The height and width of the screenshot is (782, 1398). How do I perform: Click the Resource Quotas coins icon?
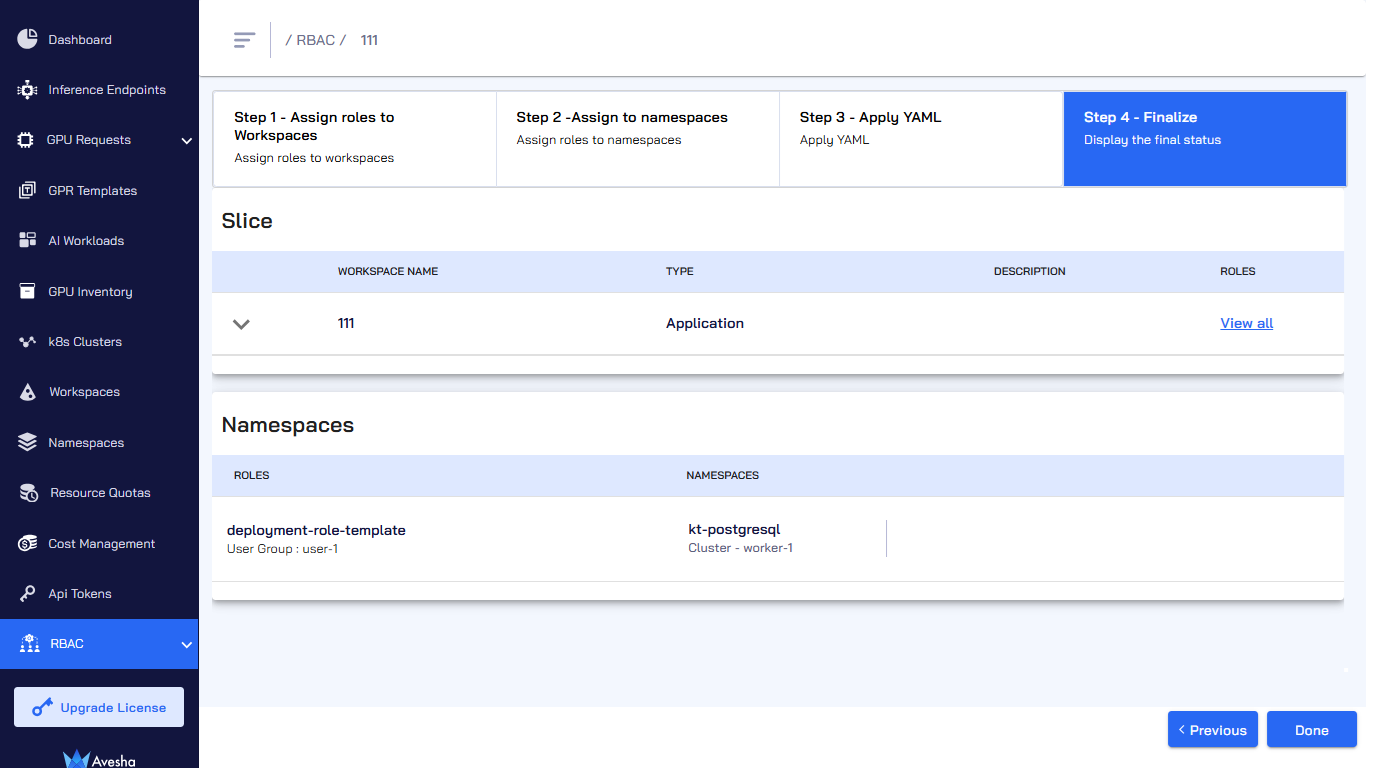tap(30, 493)
